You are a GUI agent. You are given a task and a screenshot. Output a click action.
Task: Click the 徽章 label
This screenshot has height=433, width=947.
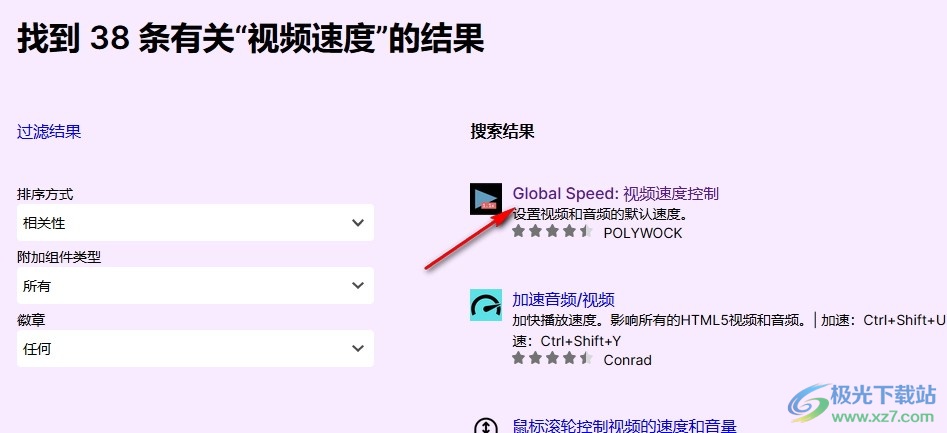(x=31, y=320)
